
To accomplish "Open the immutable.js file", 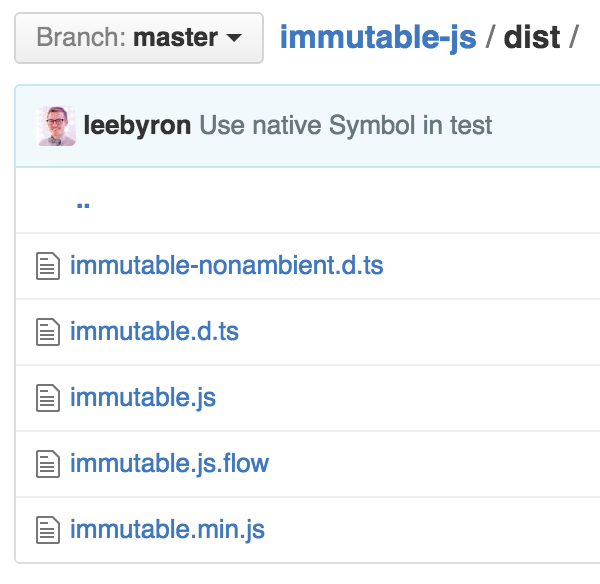I will pyautogui.click(x=143, y=398).
